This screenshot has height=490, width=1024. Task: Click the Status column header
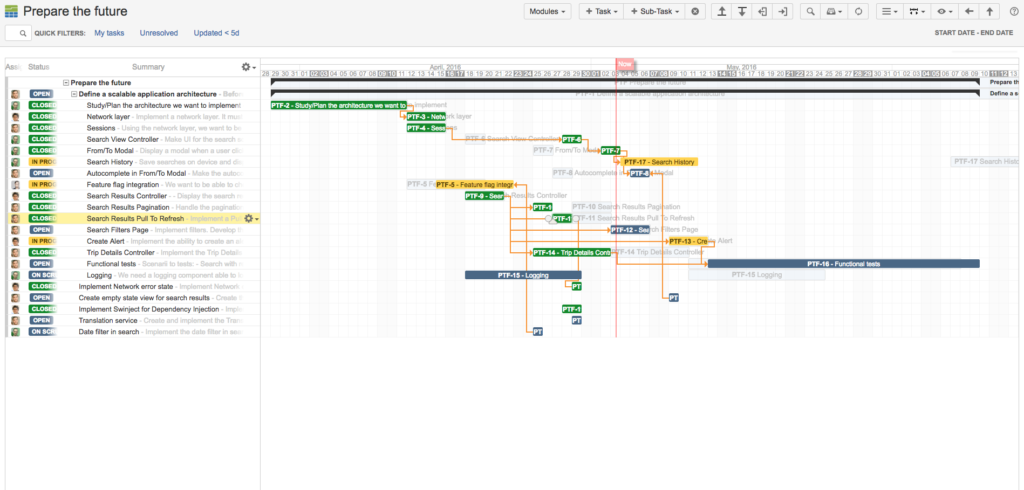39,67
